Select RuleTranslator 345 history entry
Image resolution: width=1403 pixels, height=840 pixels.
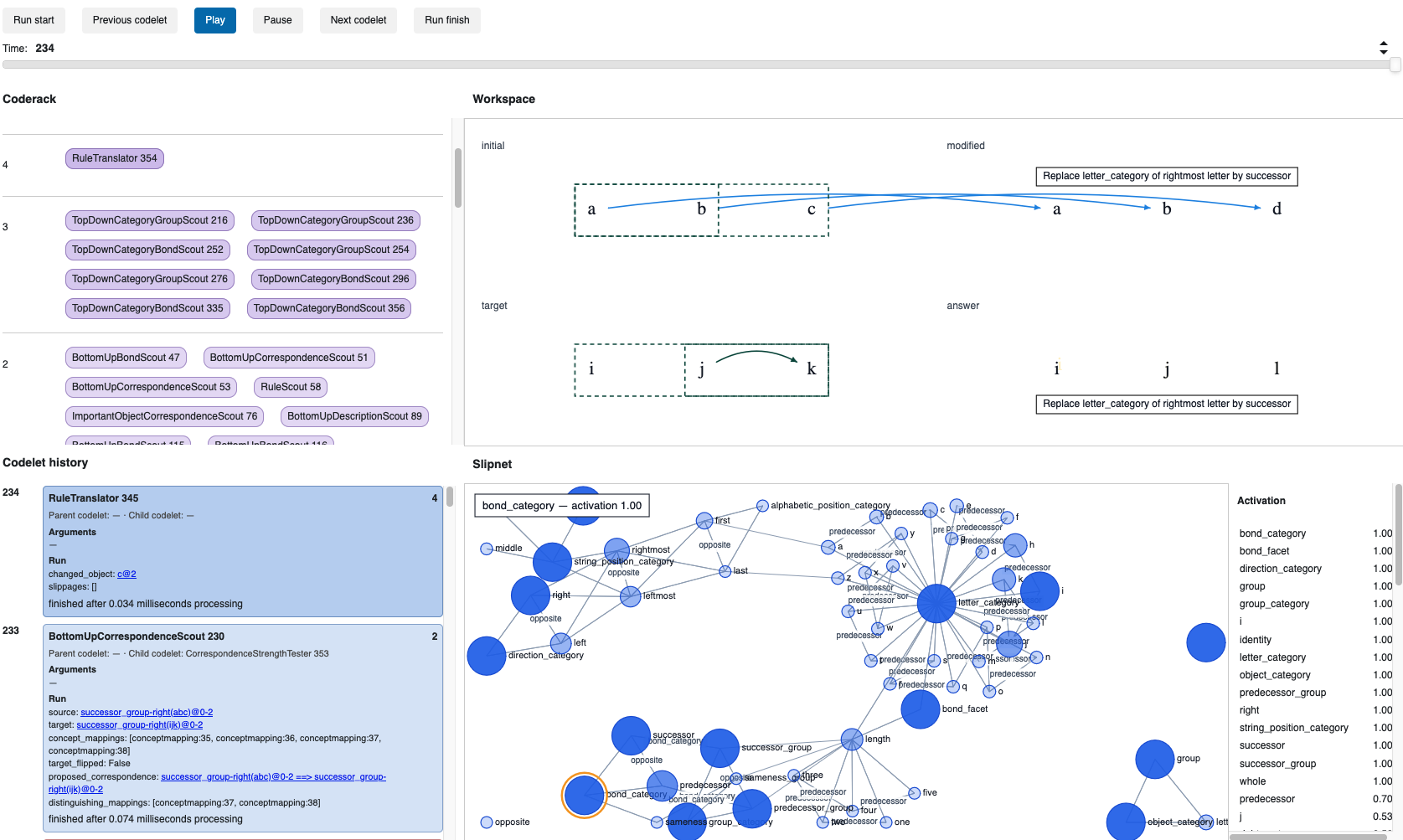(243, 551)
